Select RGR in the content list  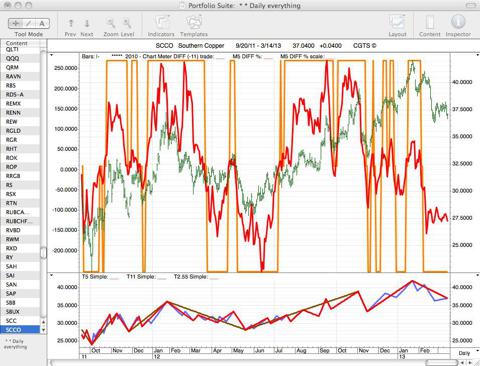click(x=20, y=140)
